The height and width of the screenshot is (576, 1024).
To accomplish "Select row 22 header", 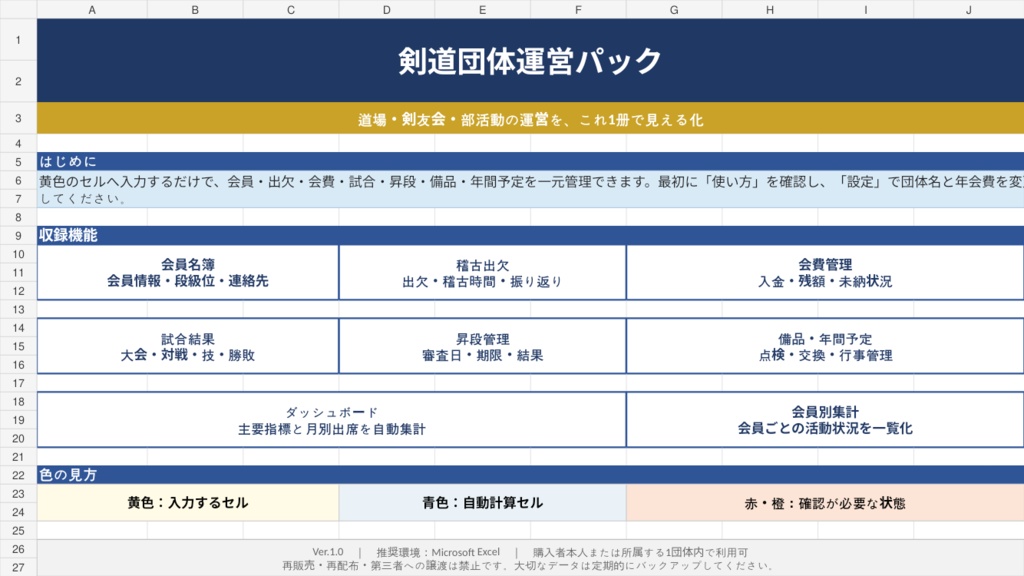I will (18, 475).
